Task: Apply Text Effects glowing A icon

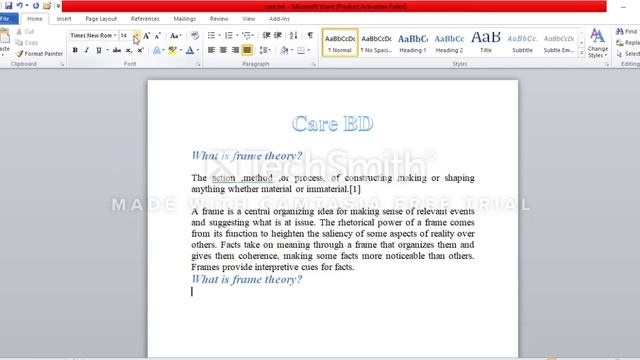Action: click(x=157, y=50)
